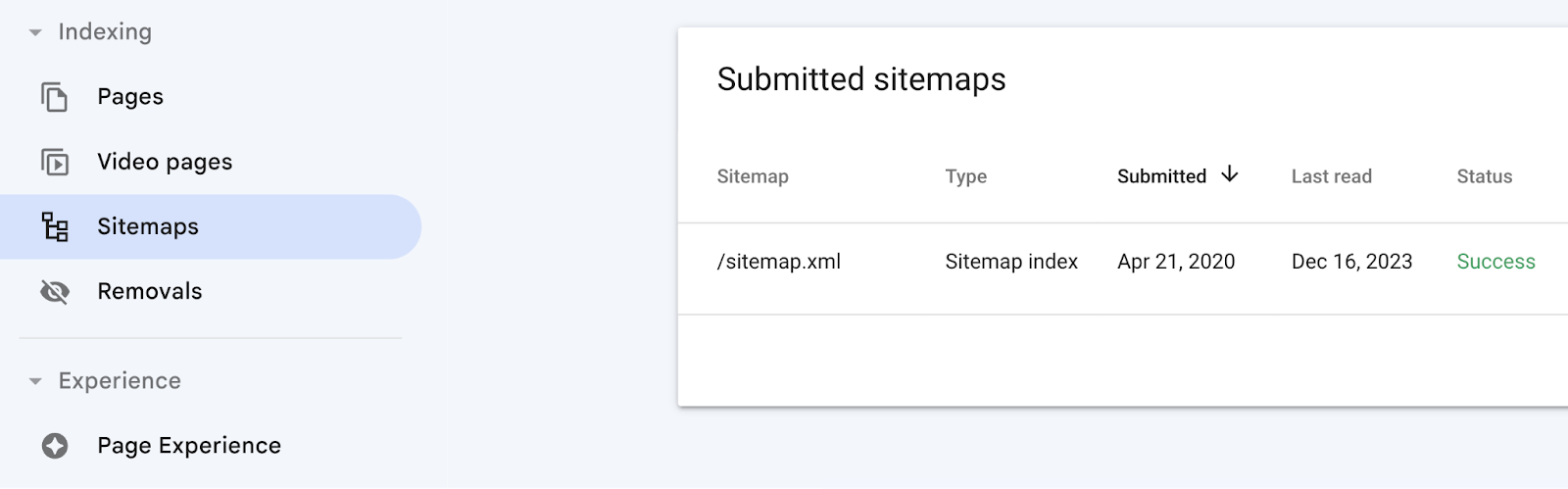Navigate to Page Experience
Screen dimensions: 1568x489
(x=189, y=446)
